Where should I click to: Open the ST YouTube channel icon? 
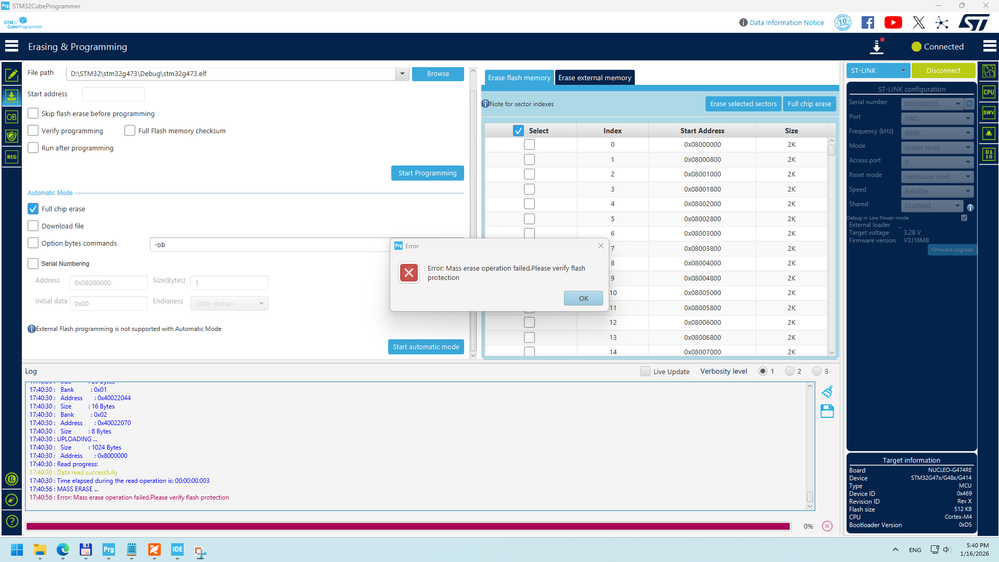[893, 22]
